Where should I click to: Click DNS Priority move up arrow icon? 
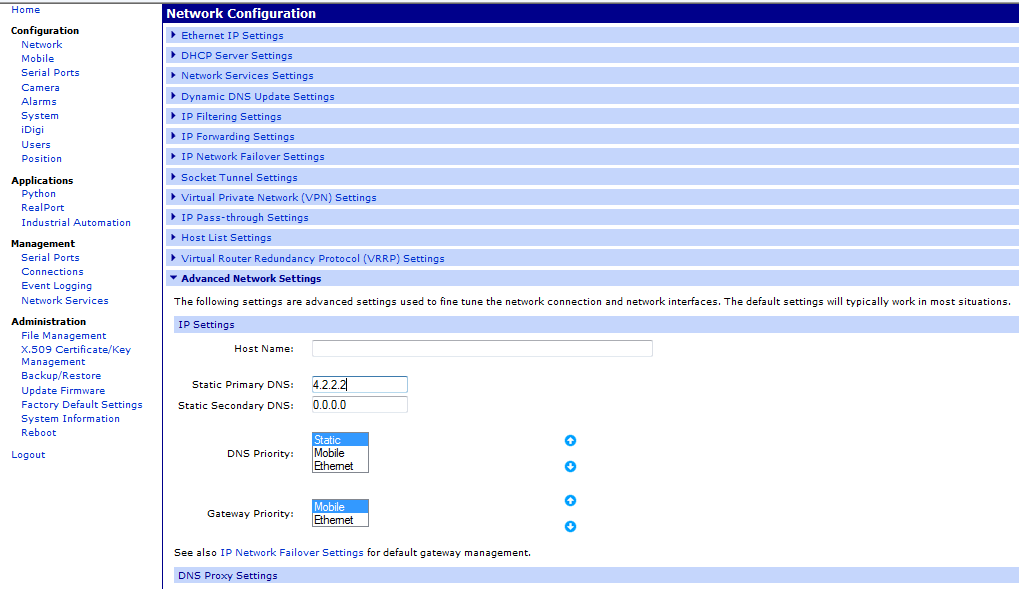point(570,440)
